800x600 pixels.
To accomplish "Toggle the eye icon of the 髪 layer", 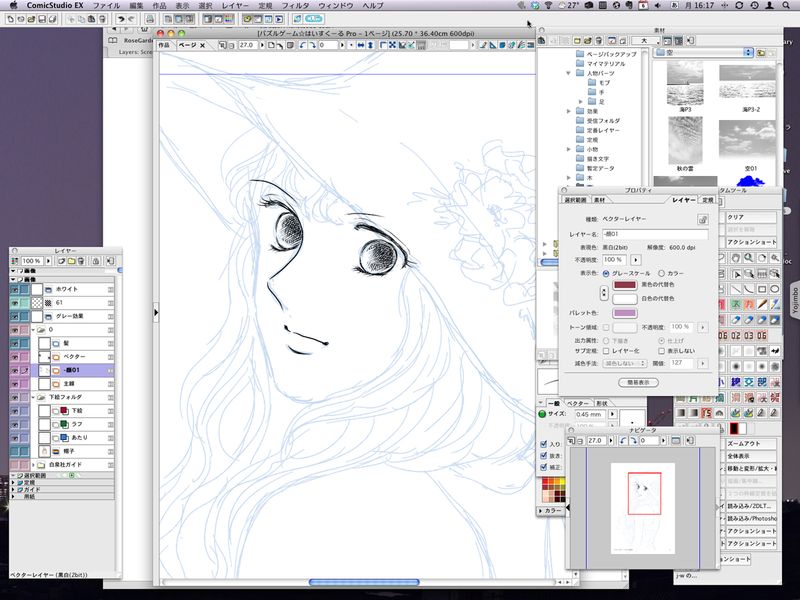I will point(14,343).
